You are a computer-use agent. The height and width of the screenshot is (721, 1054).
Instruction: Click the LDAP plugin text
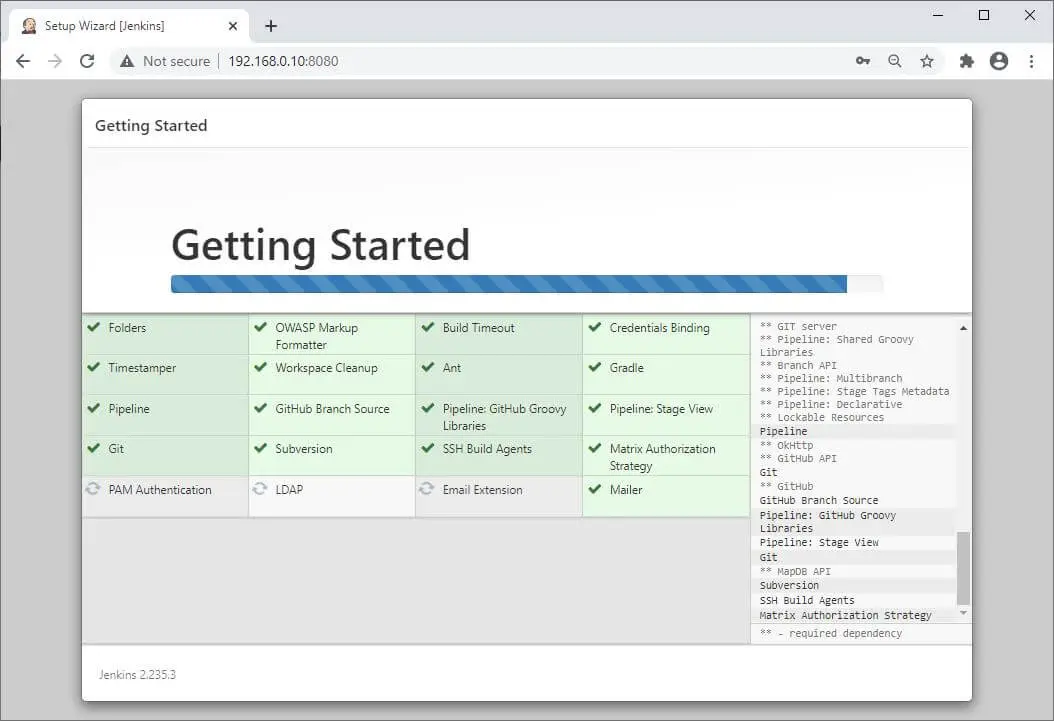pyautogui.click(x=289, y=490)
